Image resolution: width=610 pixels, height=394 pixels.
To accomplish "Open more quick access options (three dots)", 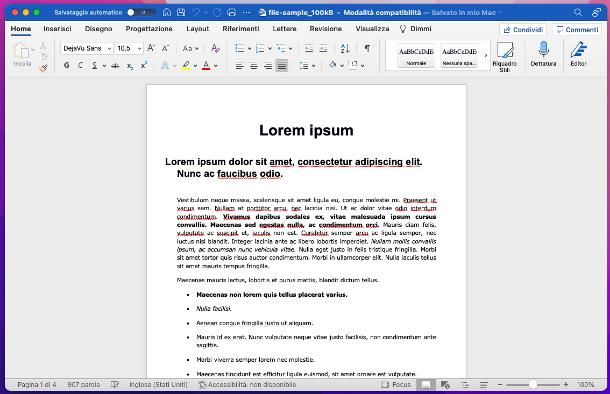I will click(247, 12).
